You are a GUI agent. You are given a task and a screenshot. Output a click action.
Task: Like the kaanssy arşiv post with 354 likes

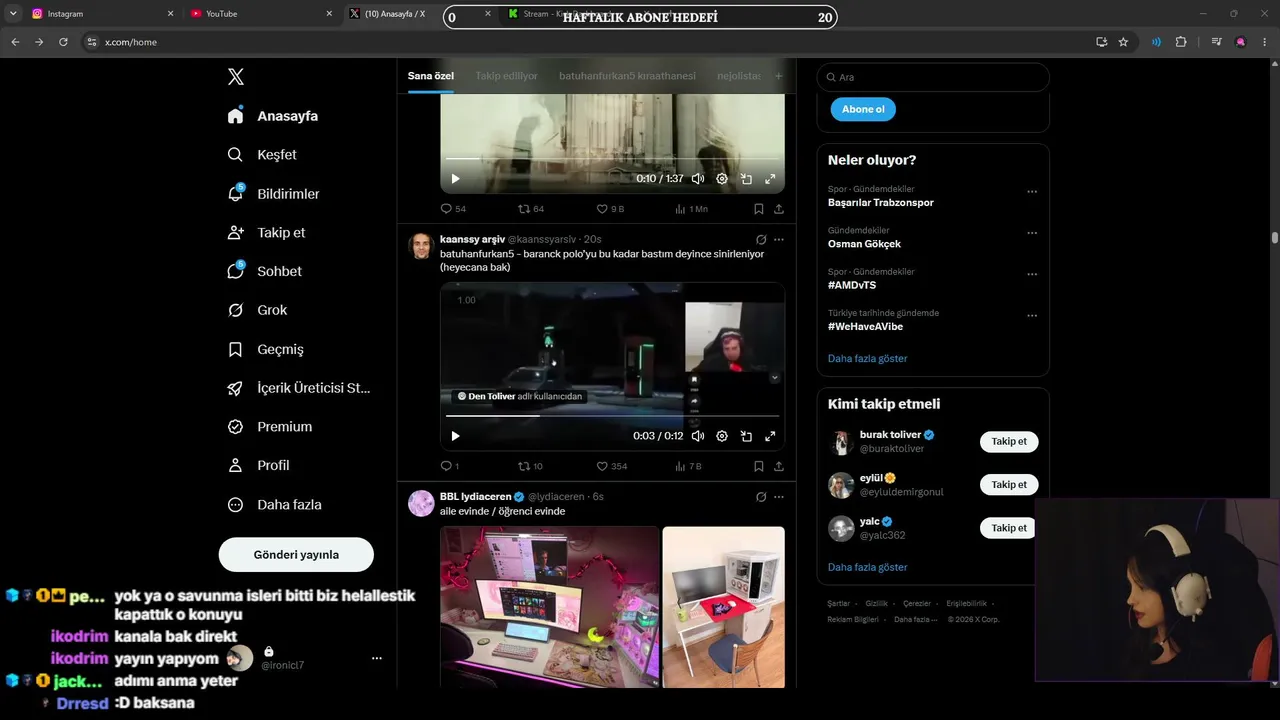(x=612, y=466)
